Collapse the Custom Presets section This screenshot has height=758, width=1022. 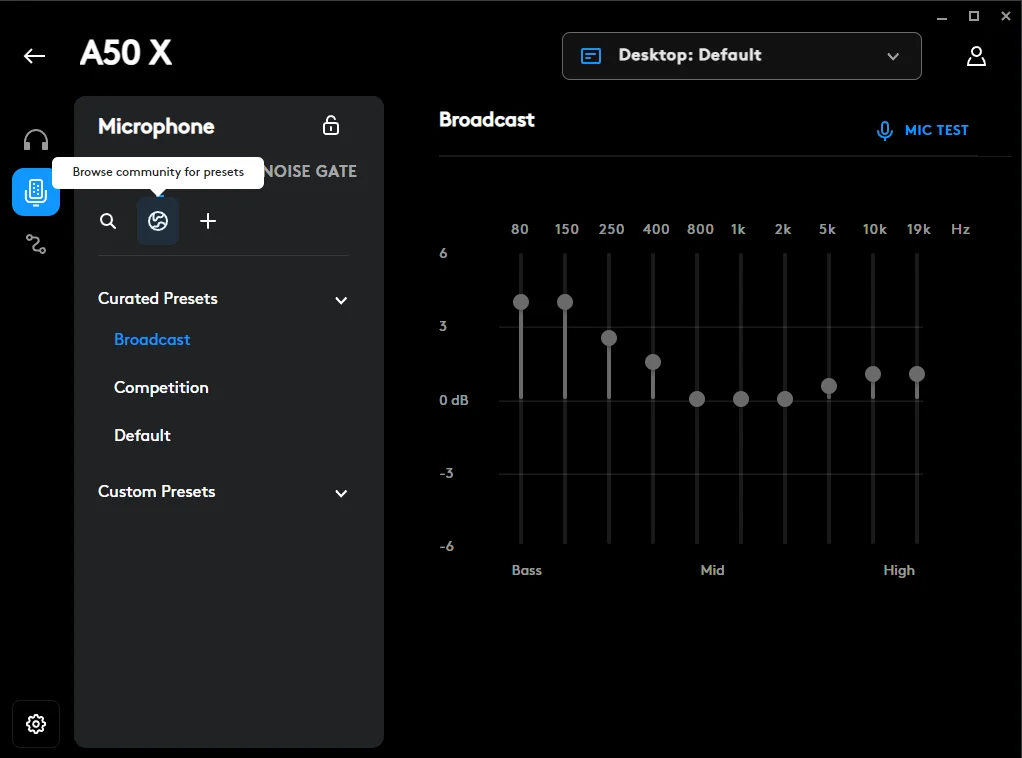(341, 493)
